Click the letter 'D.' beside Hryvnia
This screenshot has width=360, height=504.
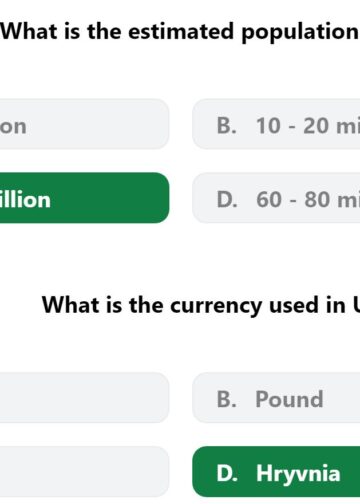pos(227,473)
